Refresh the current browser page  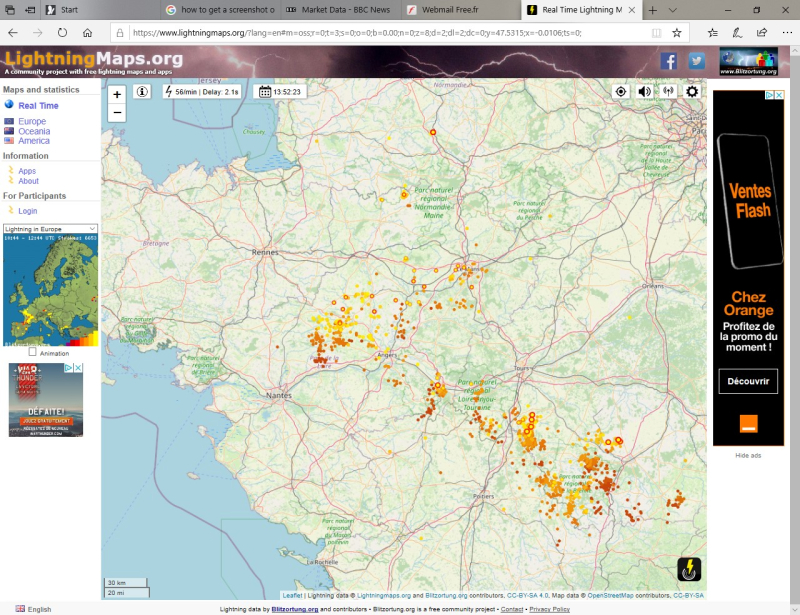pos(62,33)
